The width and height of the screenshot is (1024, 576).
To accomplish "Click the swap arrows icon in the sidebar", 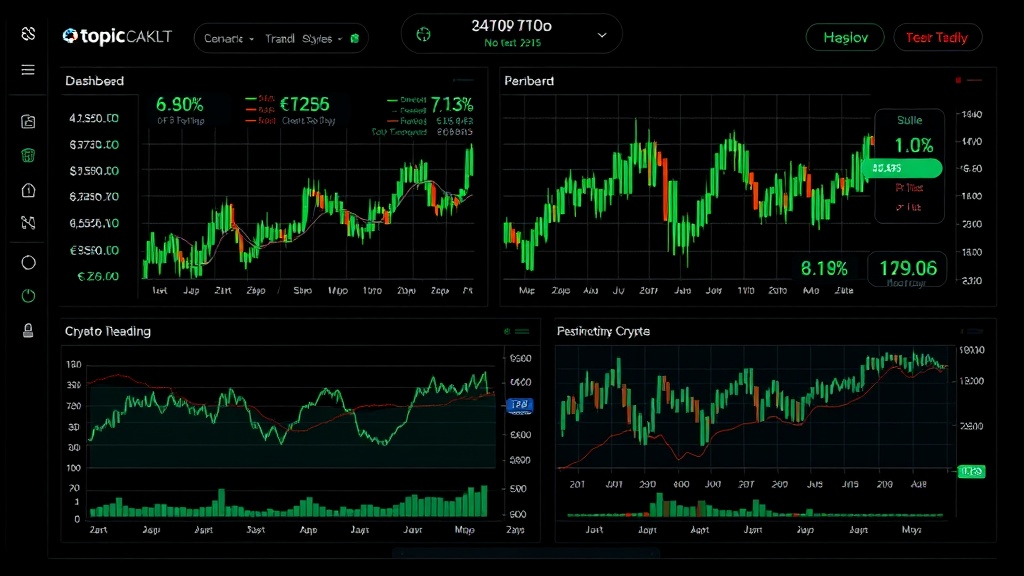I will coord(28,223).
